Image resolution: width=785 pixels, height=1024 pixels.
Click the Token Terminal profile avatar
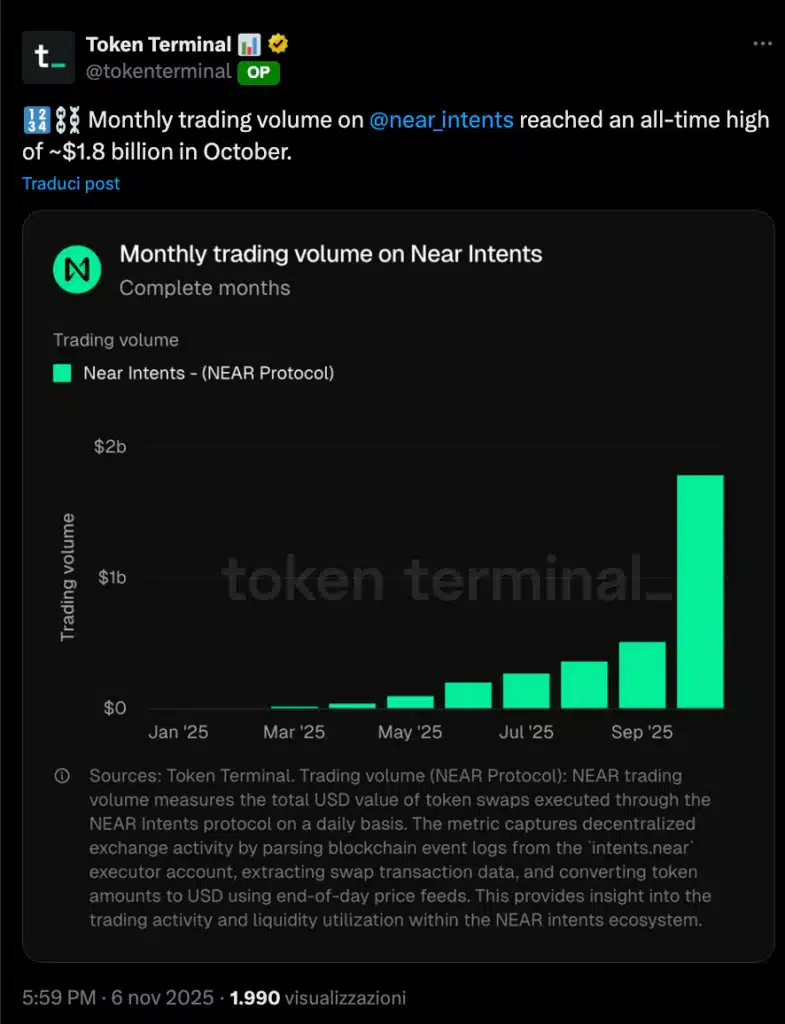point(47,57)
